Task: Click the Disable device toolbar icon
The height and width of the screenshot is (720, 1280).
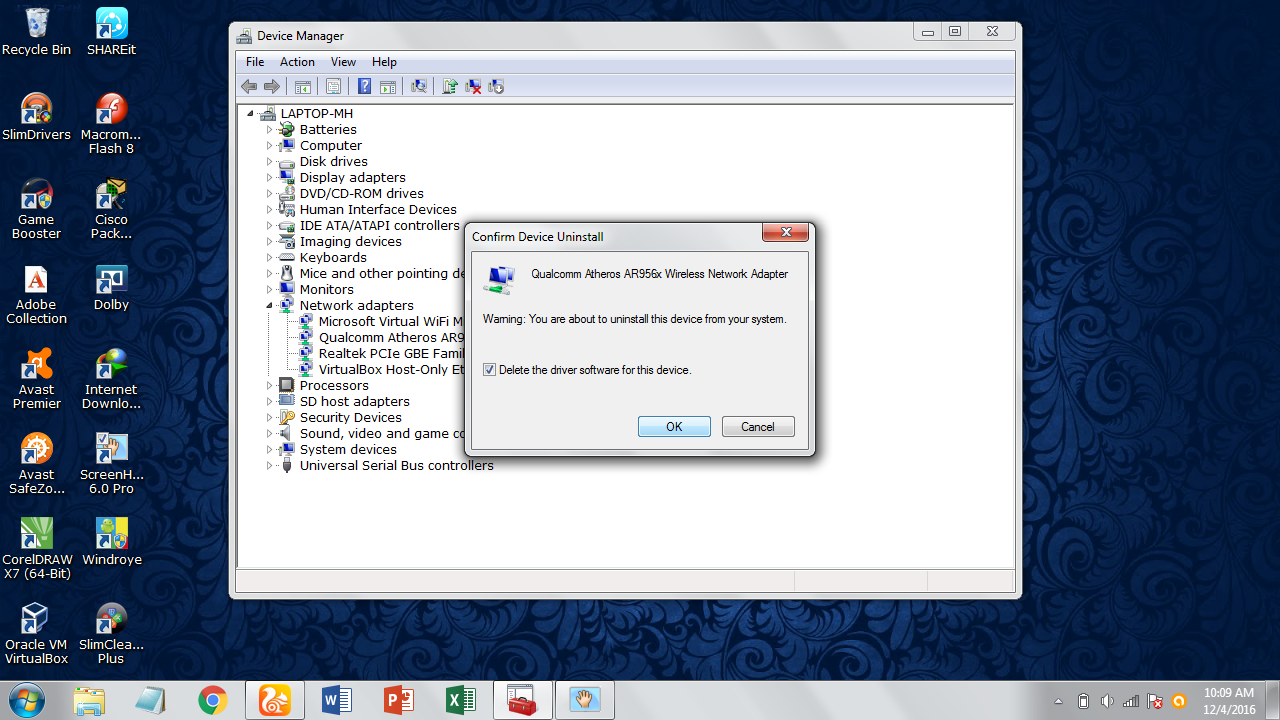Action: (x=496, y=87)
